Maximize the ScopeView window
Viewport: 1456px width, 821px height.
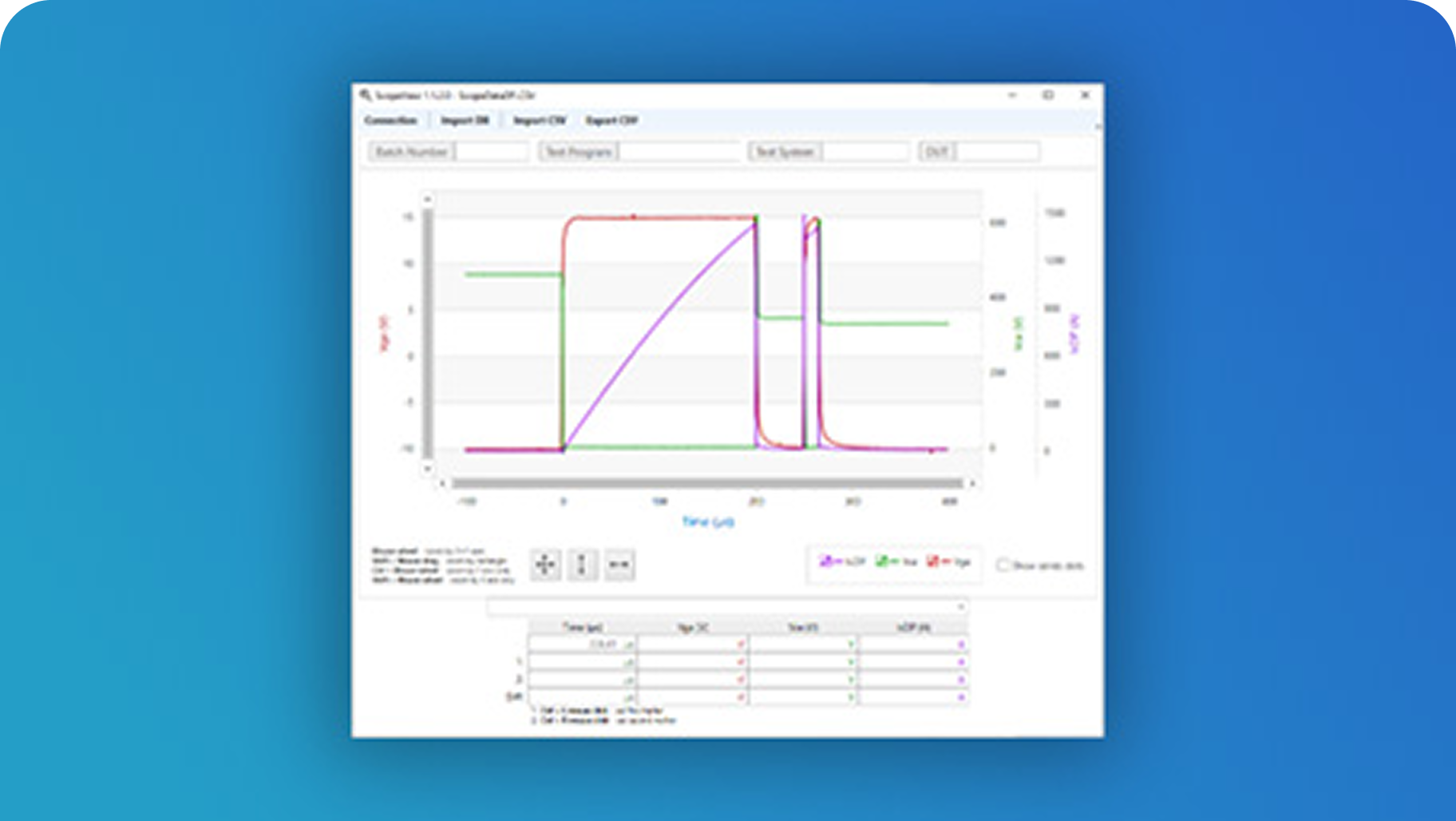coord(1048,95)
